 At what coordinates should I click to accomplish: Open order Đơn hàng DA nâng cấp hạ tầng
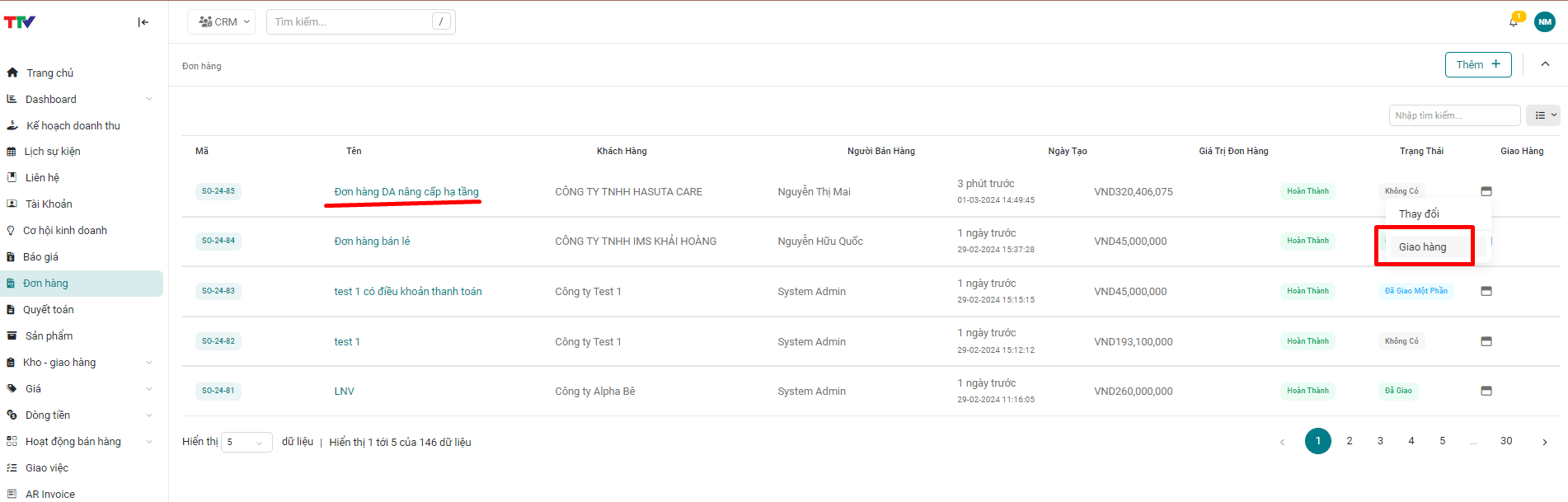[406, 192]
